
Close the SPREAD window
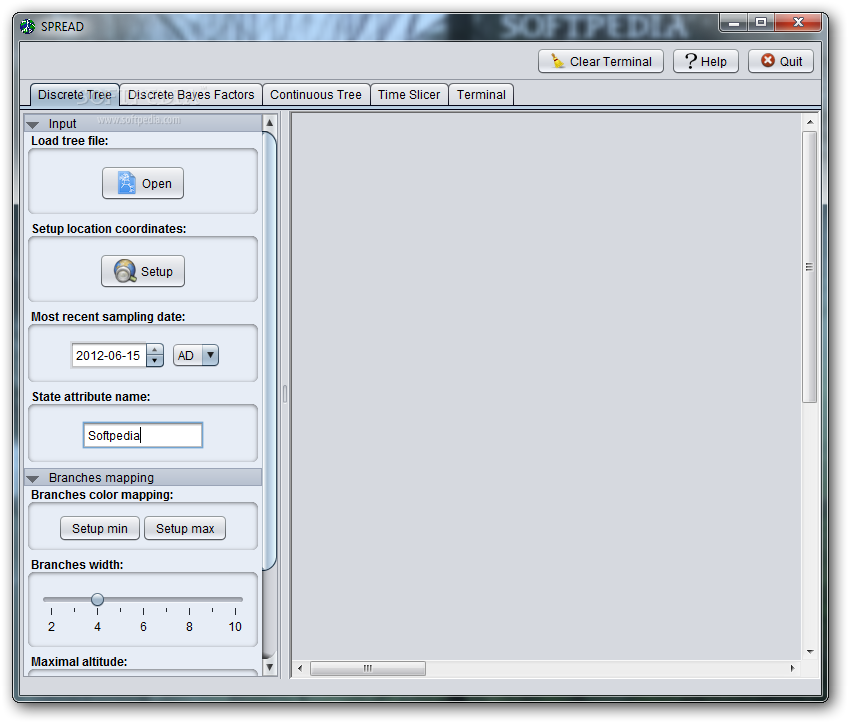point(798,23)
